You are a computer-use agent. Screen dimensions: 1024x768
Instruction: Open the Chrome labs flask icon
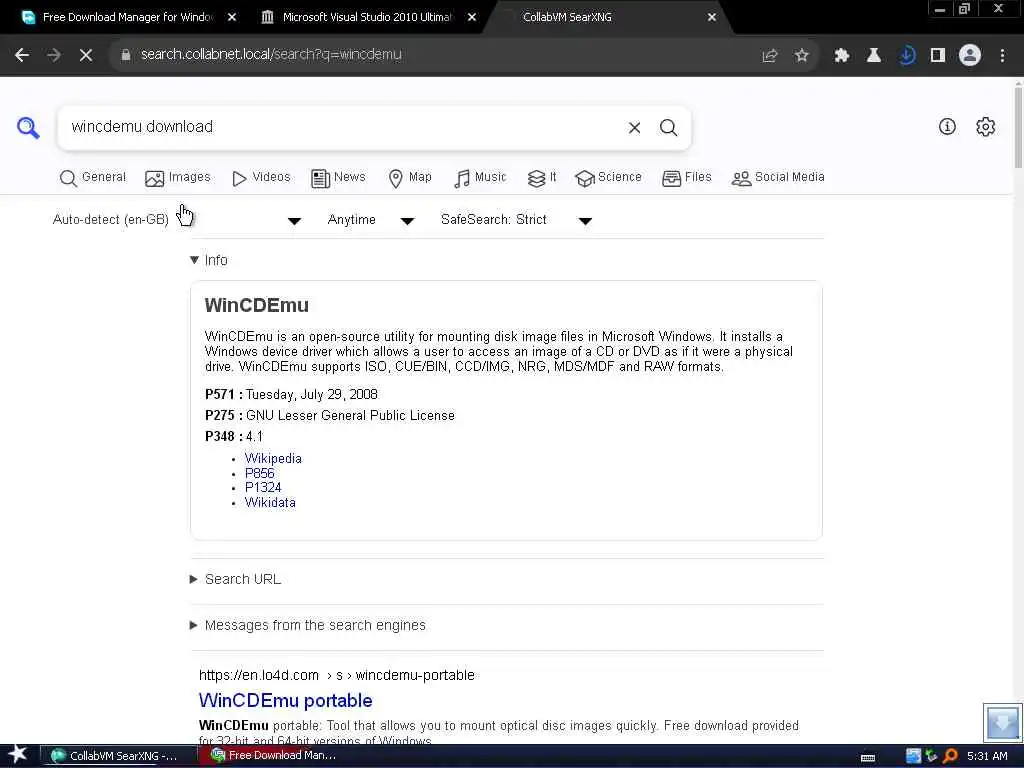coord(874,56)
